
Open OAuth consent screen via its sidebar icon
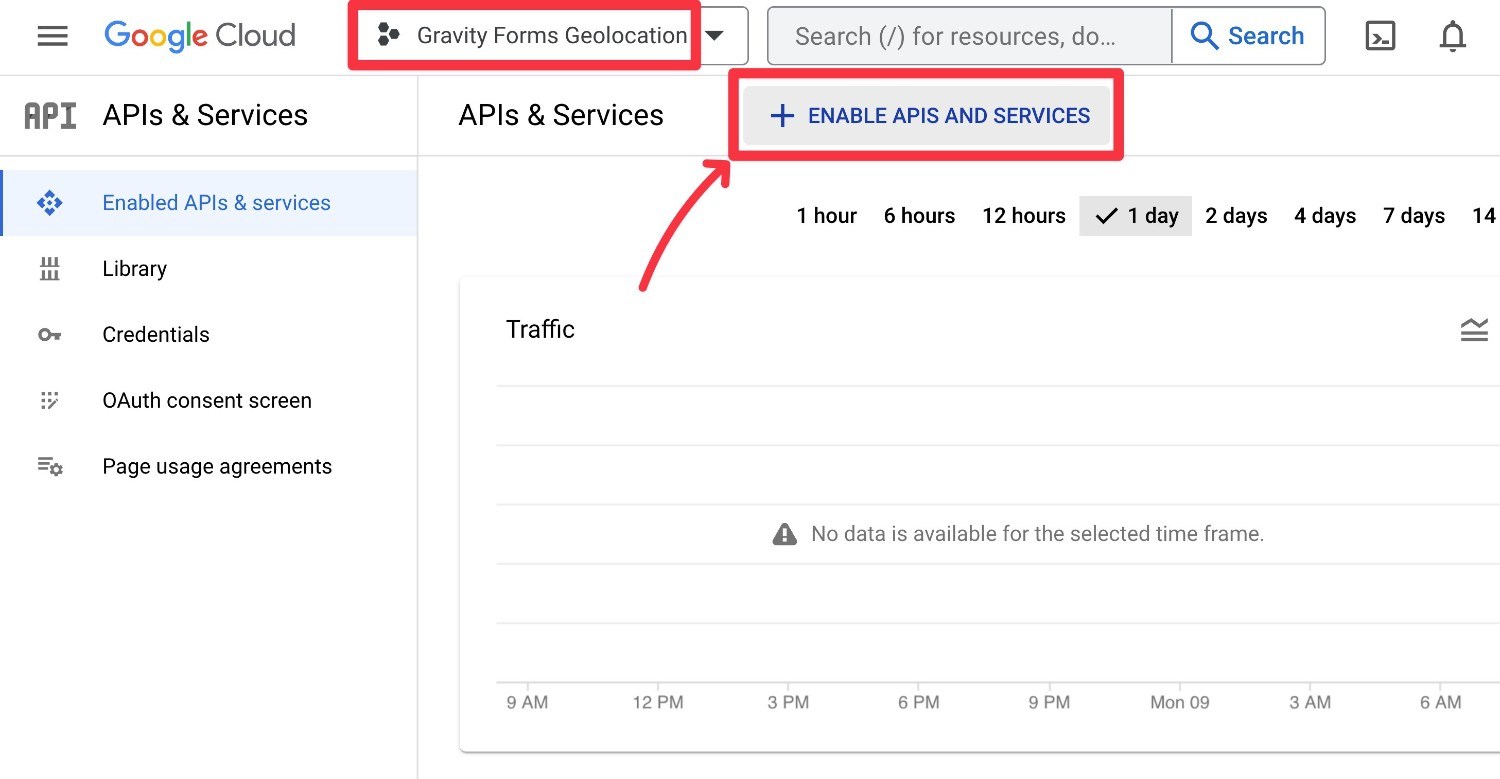[50, 400]
